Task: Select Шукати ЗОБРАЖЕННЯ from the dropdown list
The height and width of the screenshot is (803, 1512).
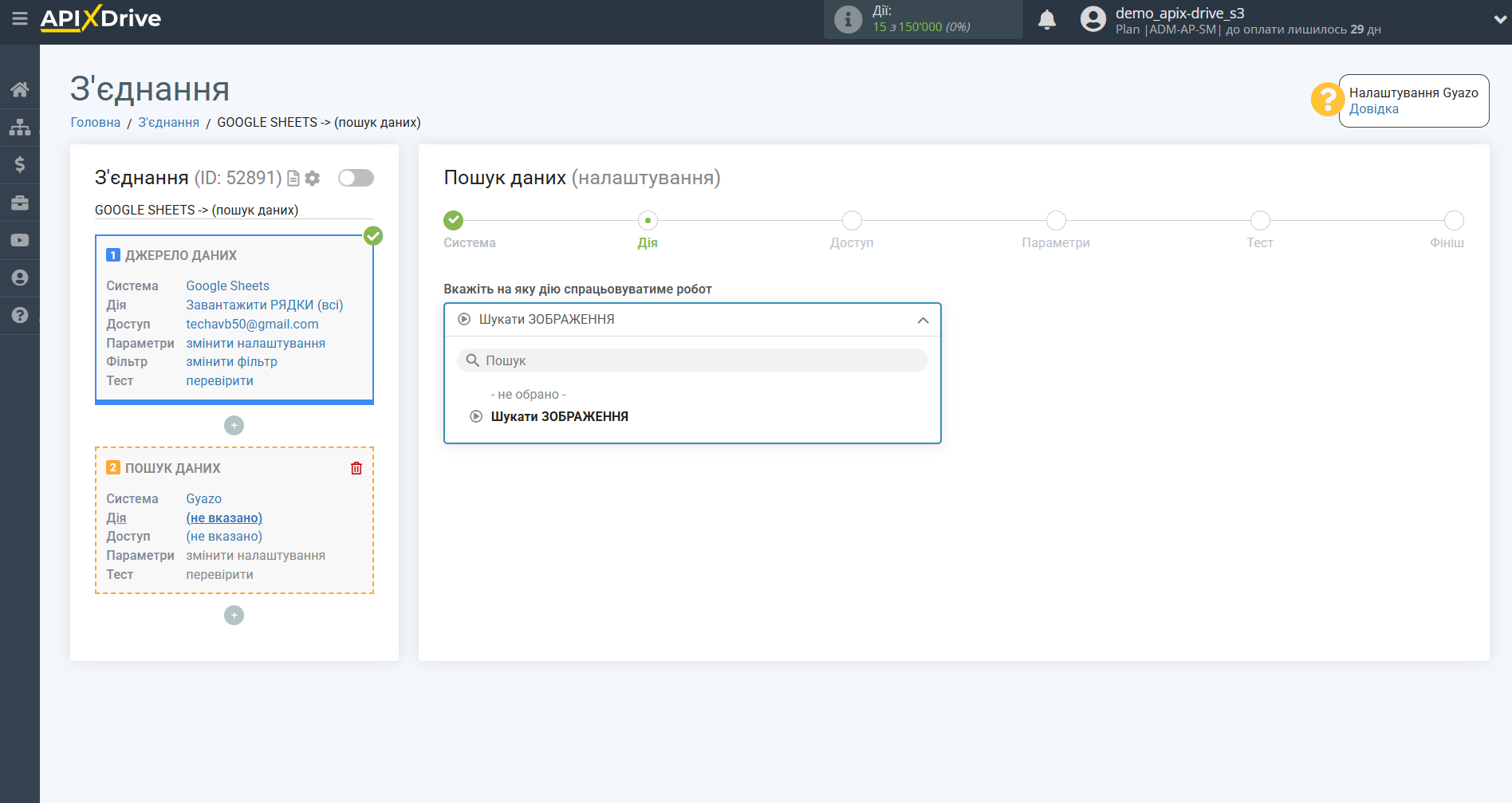Action: (558, 415)
